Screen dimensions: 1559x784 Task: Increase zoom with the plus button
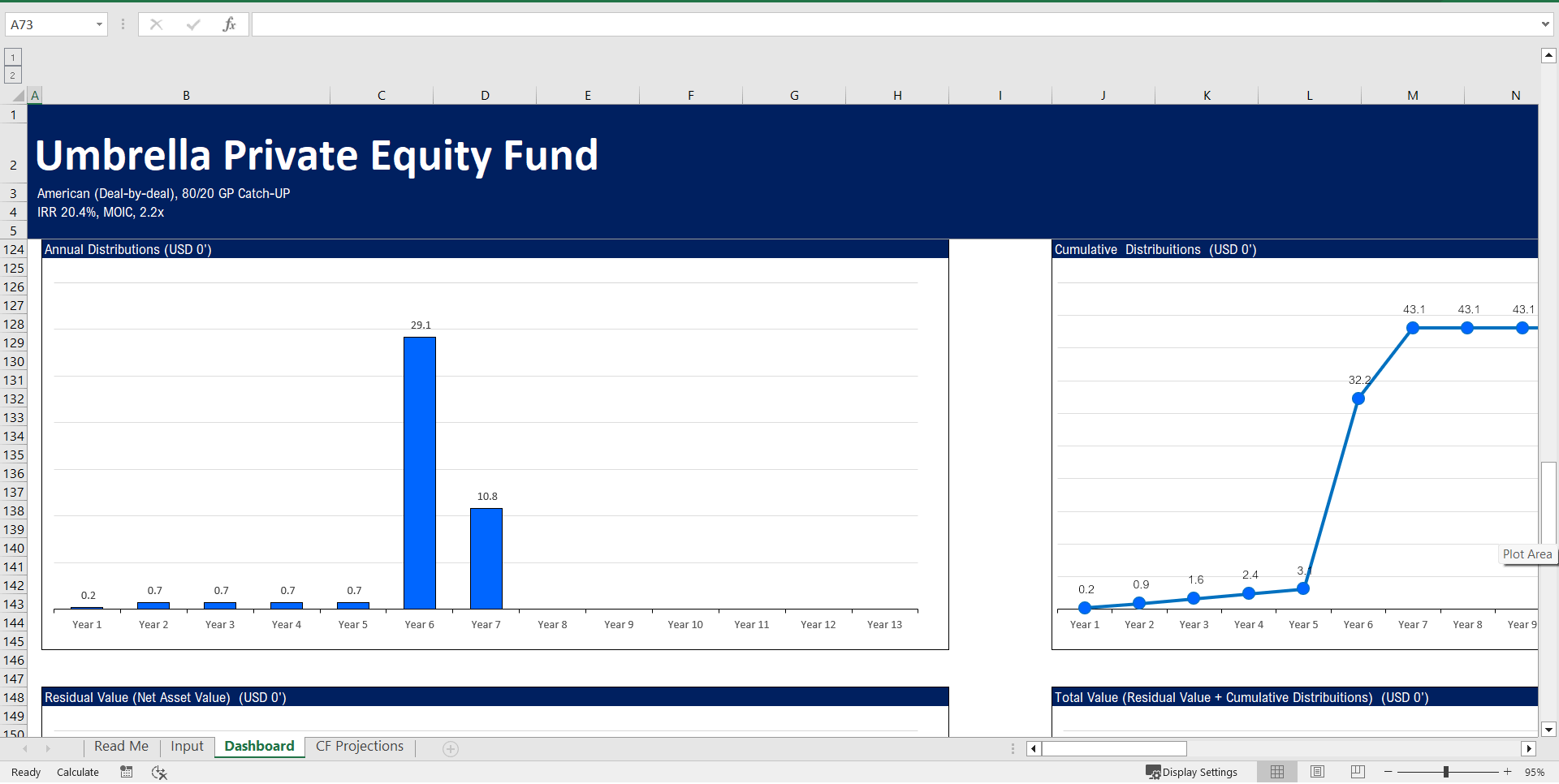coord(1506,772)
